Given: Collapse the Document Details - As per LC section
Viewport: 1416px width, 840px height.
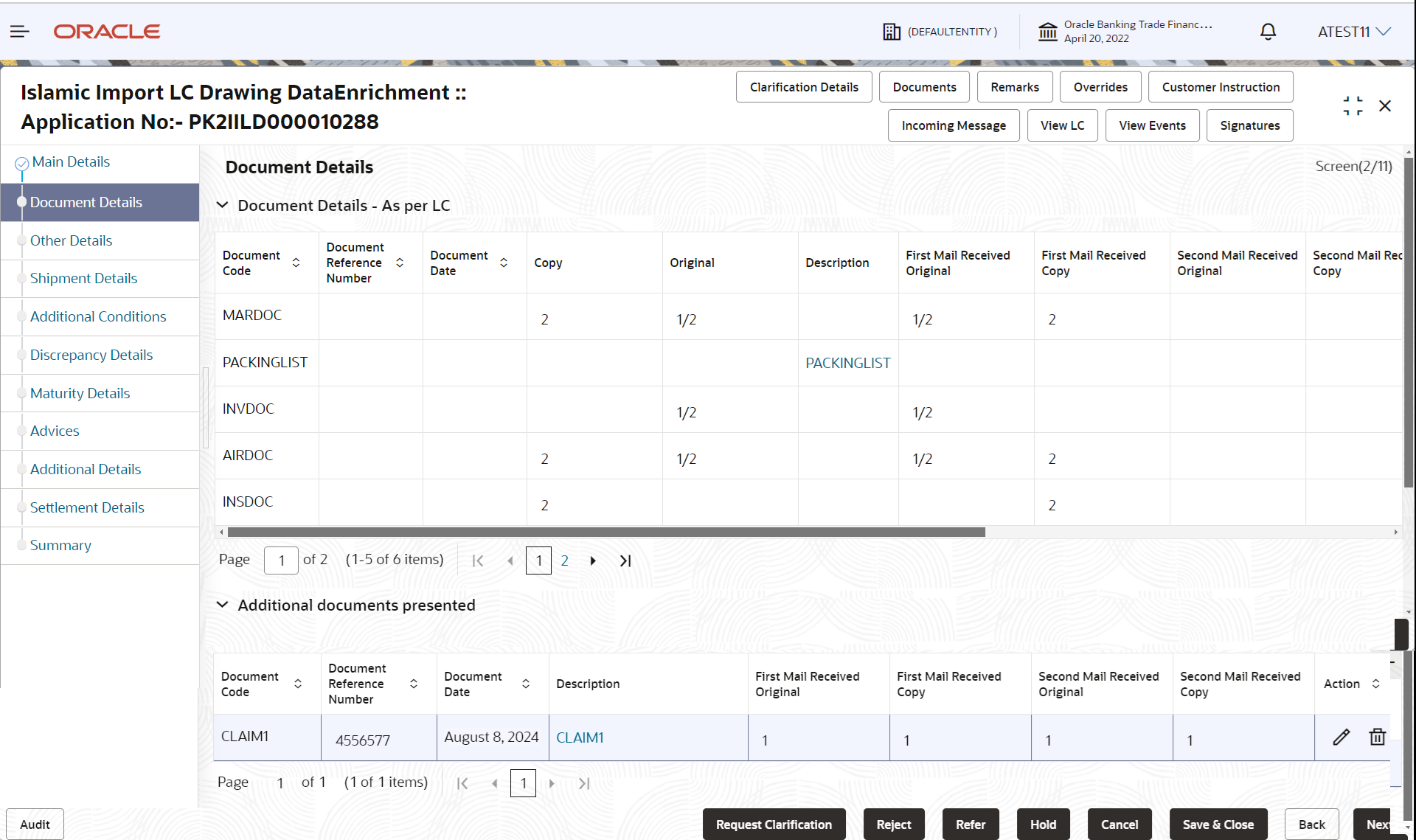Looking at the screenshot, I should 223,205.
